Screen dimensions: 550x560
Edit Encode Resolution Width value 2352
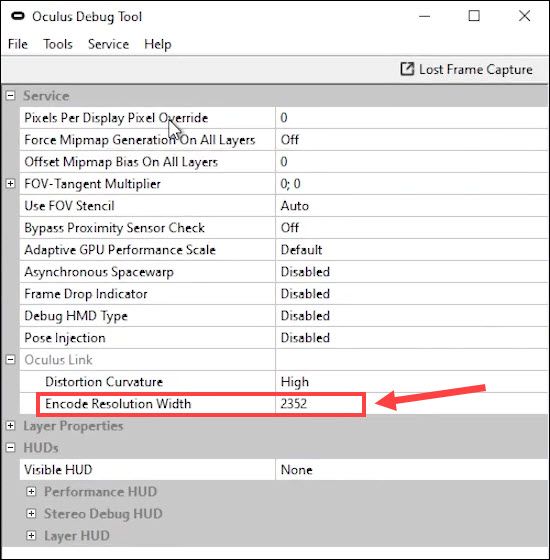point(412,404)
